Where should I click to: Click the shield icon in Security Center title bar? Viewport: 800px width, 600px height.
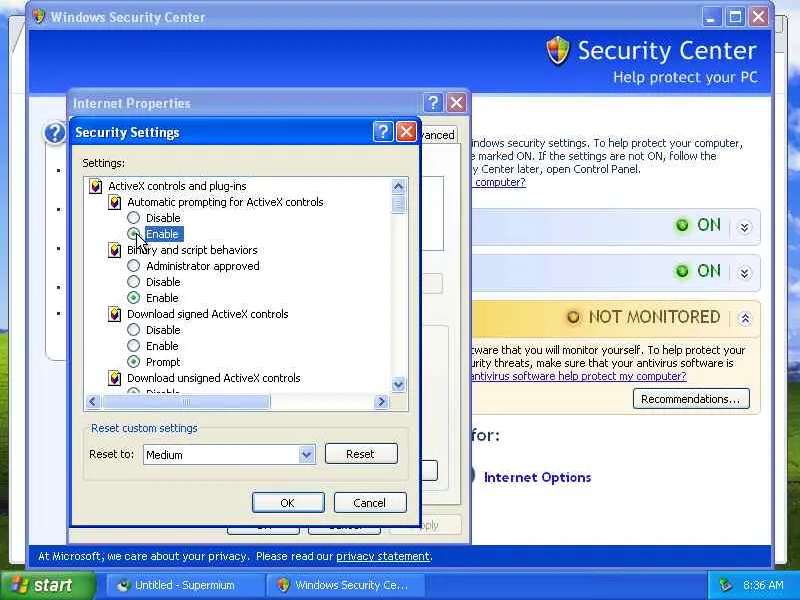click(x=39, y=16)
